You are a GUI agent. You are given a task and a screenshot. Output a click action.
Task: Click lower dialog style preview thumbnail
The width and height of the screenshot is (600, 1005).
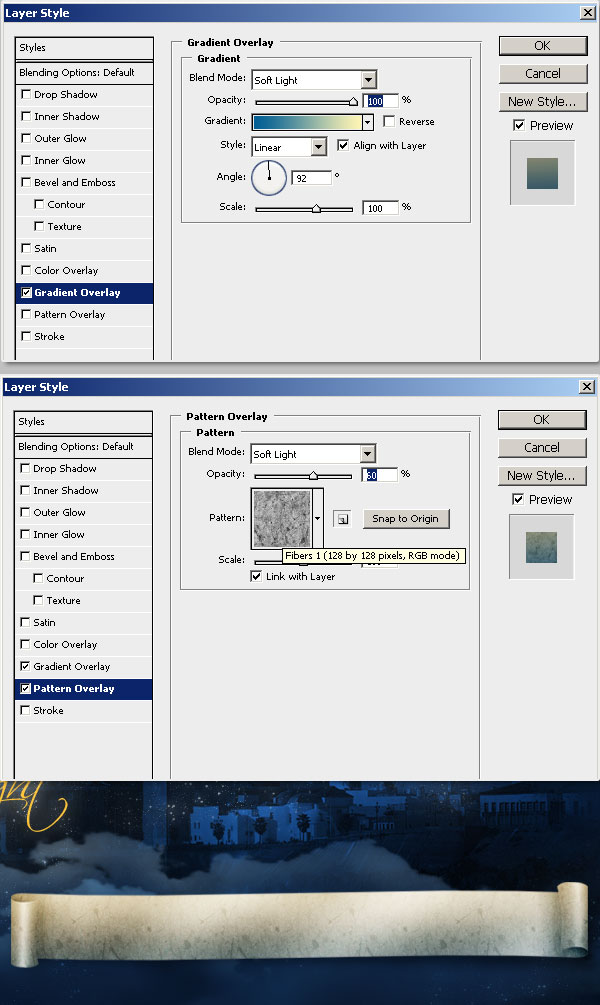tap(542, 547)
